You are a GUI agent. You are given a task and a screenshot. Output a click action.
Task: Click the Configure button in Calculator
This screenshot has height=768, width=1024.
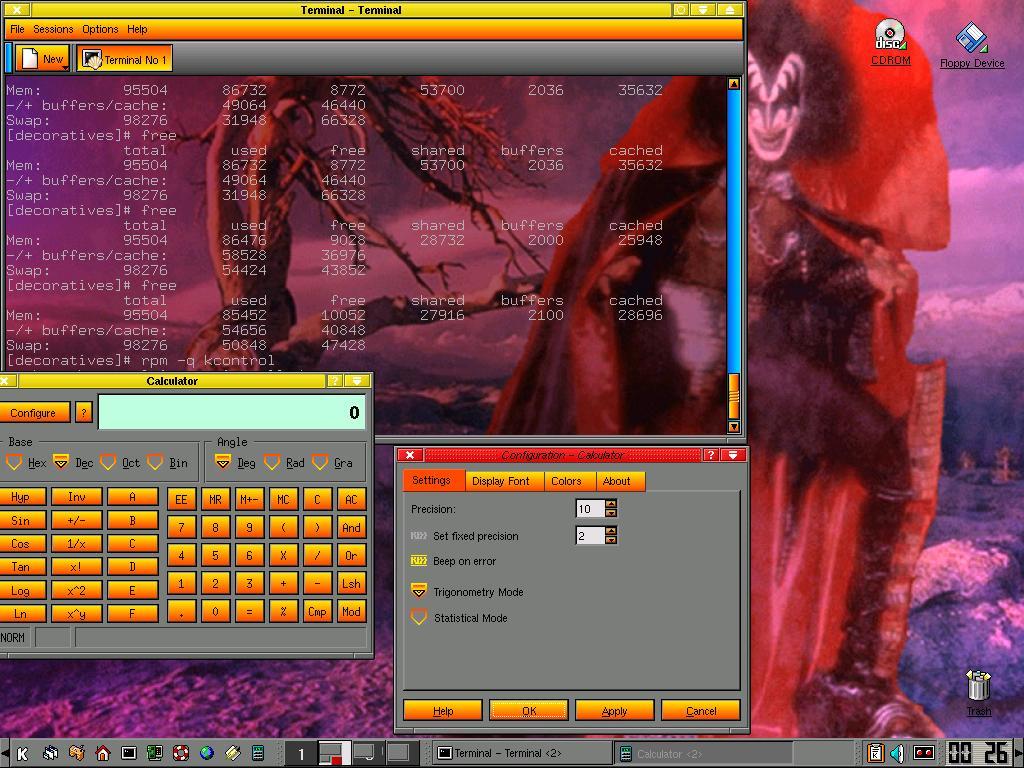point(34,413)
